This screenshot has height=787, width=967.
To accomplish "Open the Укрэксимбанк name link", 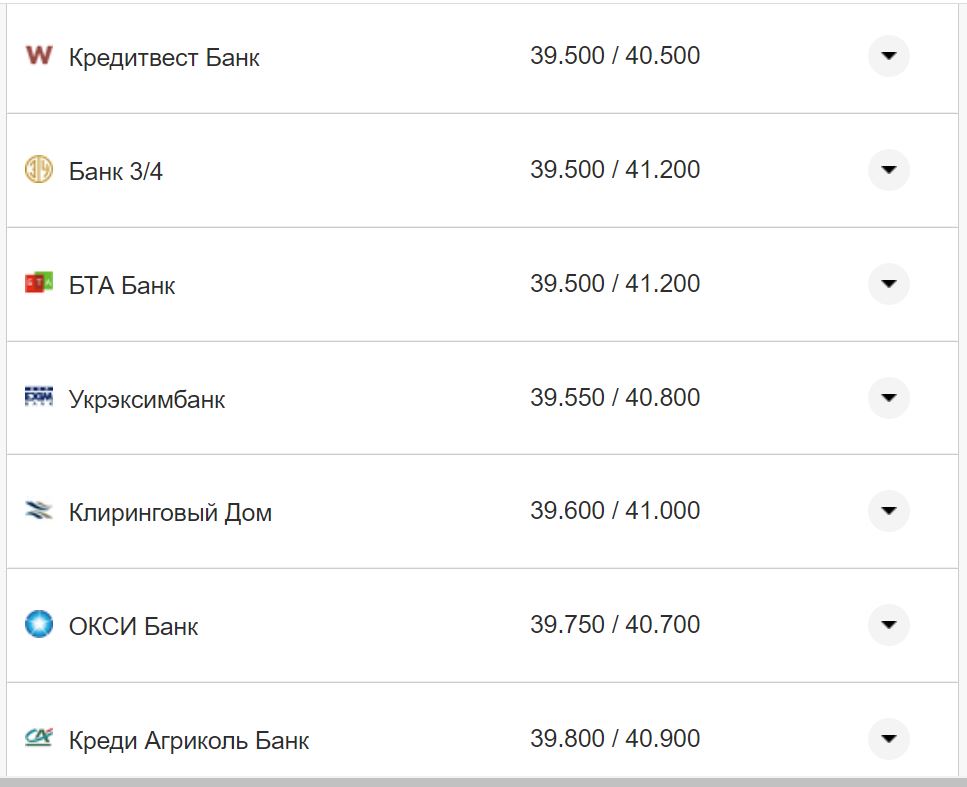I will 147,400.
